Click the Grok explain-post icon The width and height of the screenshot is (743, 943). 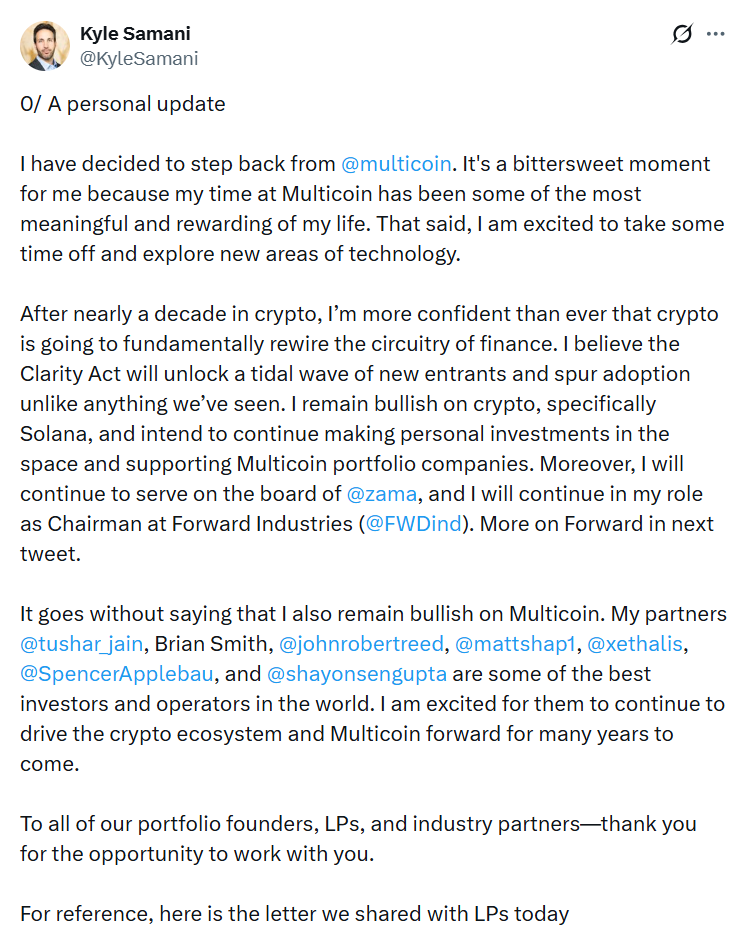(x=682, y=34)
